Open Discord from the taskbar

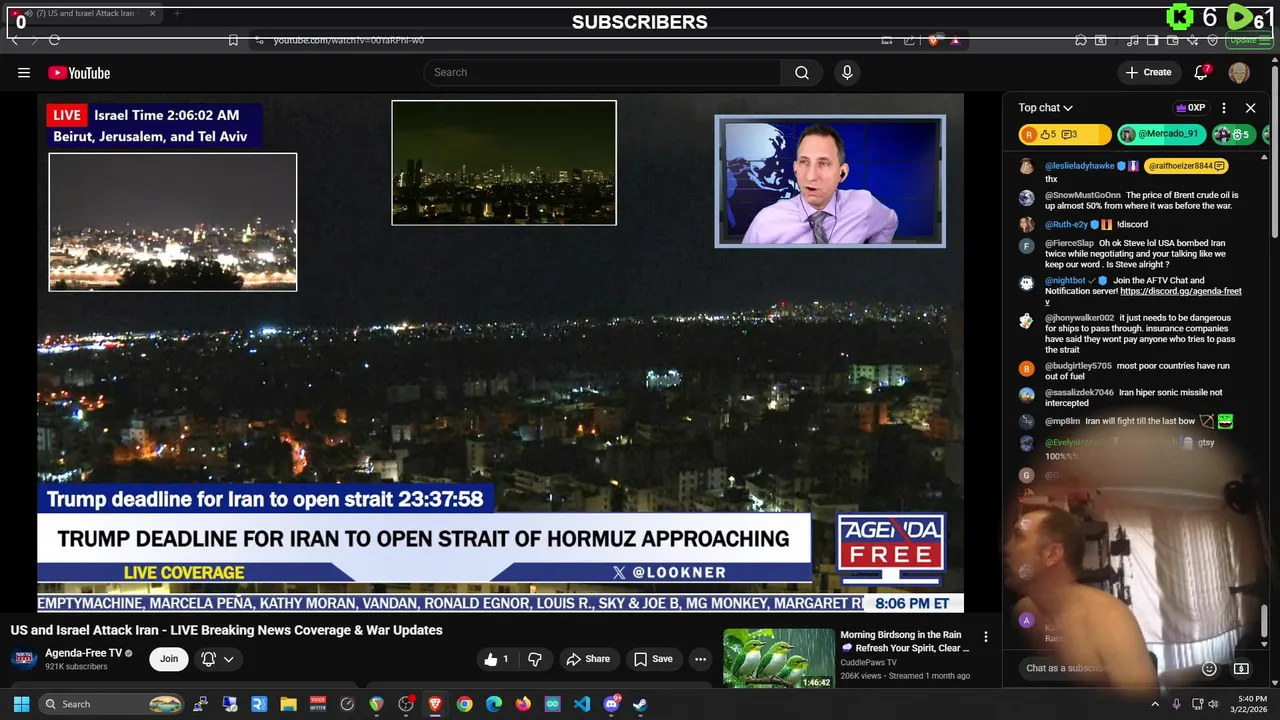(611, 704)
